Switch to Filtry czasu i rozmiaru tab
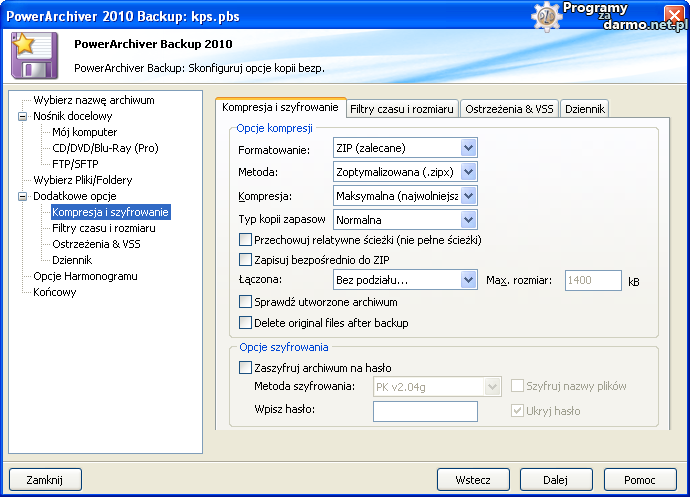Screen dimensions: 690x497 [x=402, y=108]
